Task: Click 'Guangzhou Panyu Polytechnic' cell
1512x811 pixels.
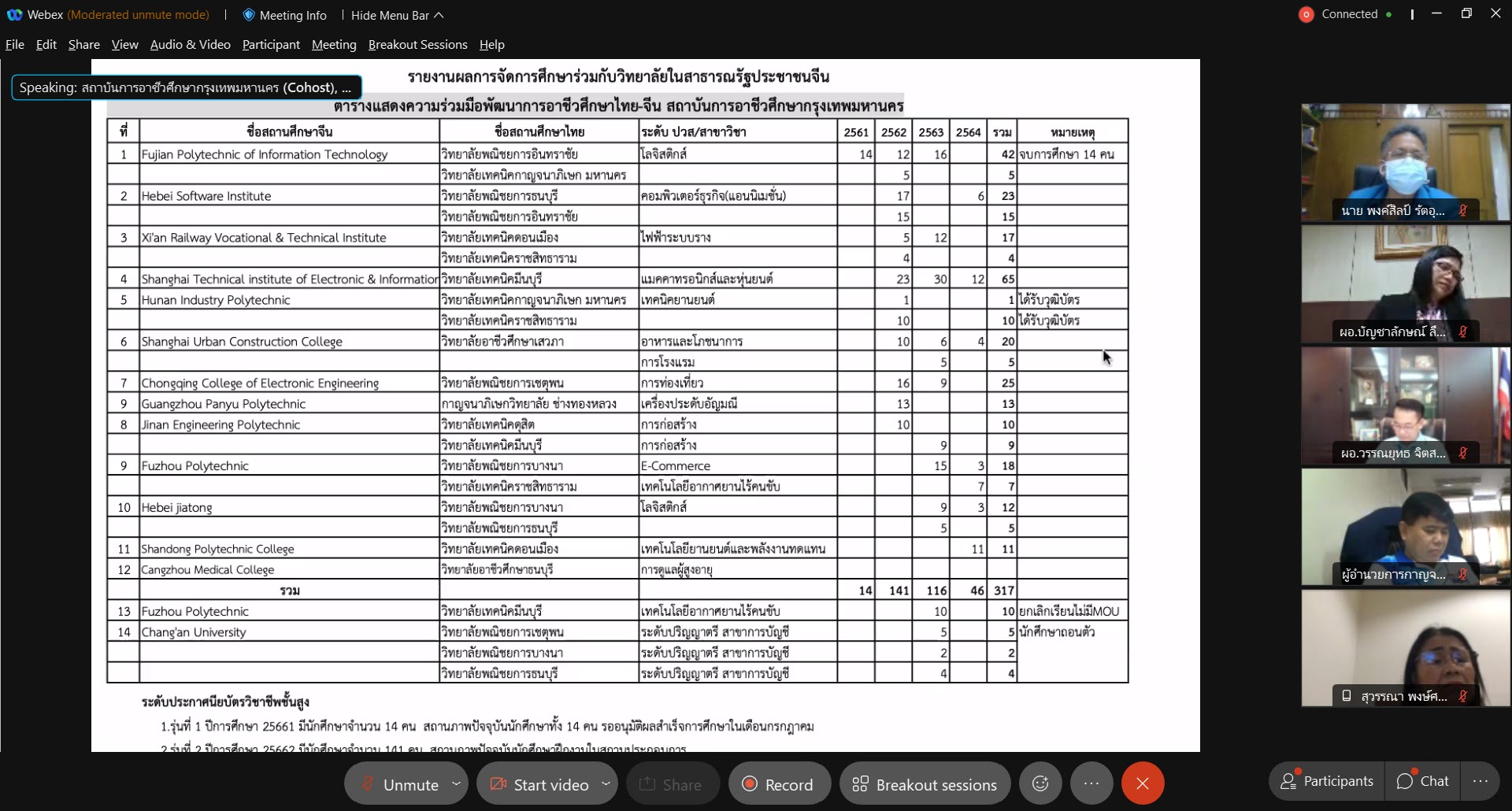Action: click(289, 404)
